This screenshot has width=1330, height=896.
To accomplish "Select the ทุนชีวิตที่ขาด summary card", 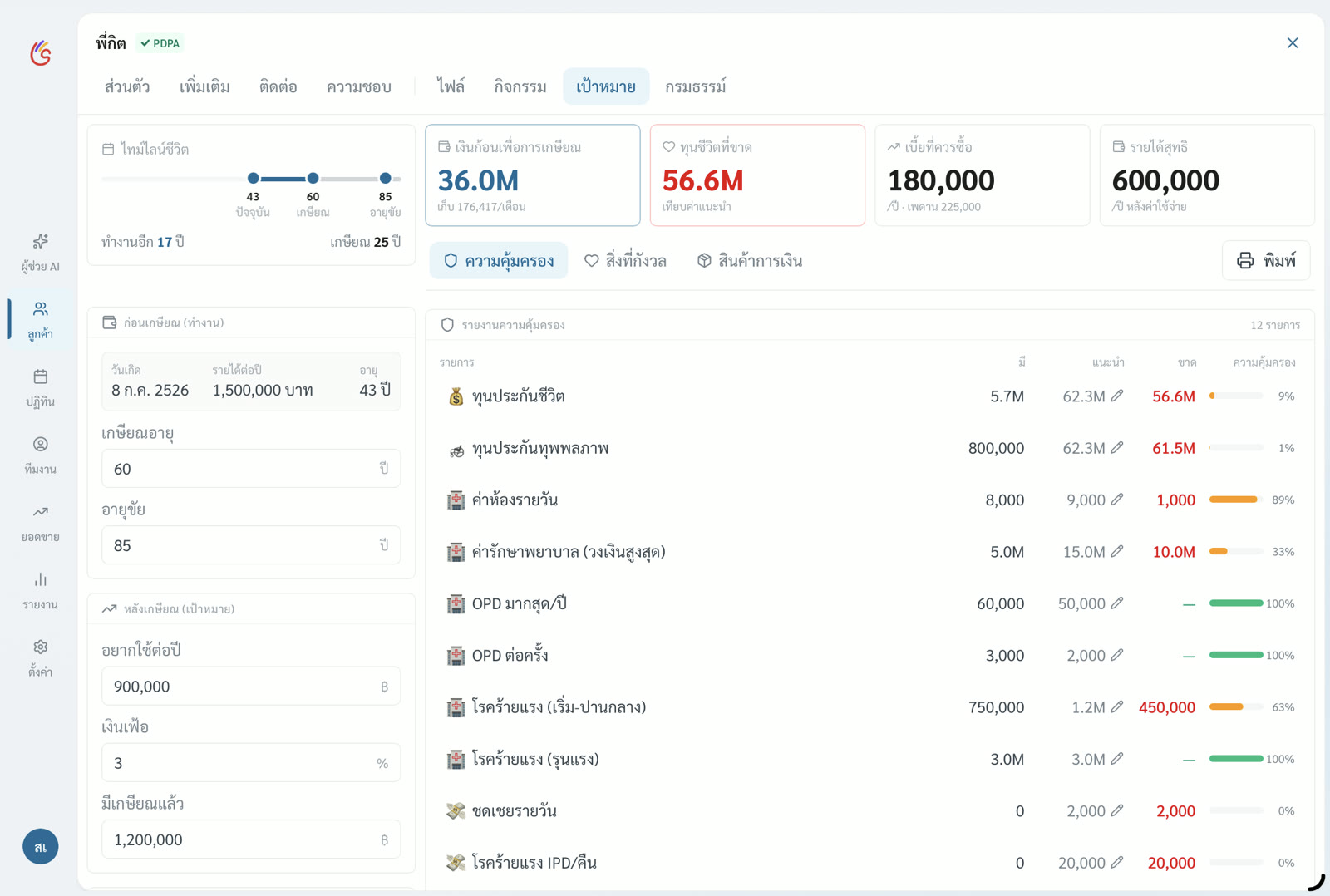I will point(757,175).
